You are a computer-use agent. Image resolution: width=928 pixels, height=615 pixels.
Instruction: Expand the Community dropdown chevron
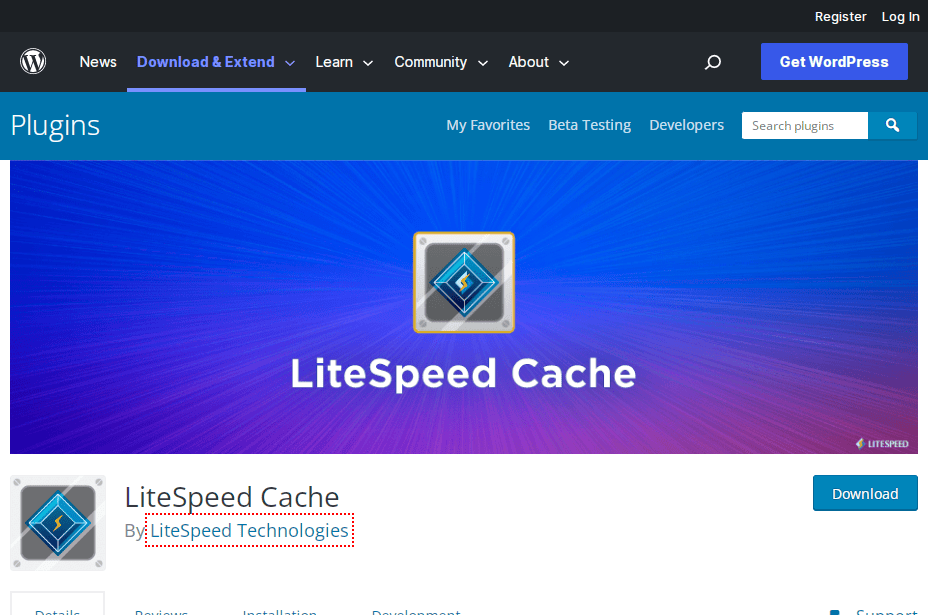pos(483,63)
